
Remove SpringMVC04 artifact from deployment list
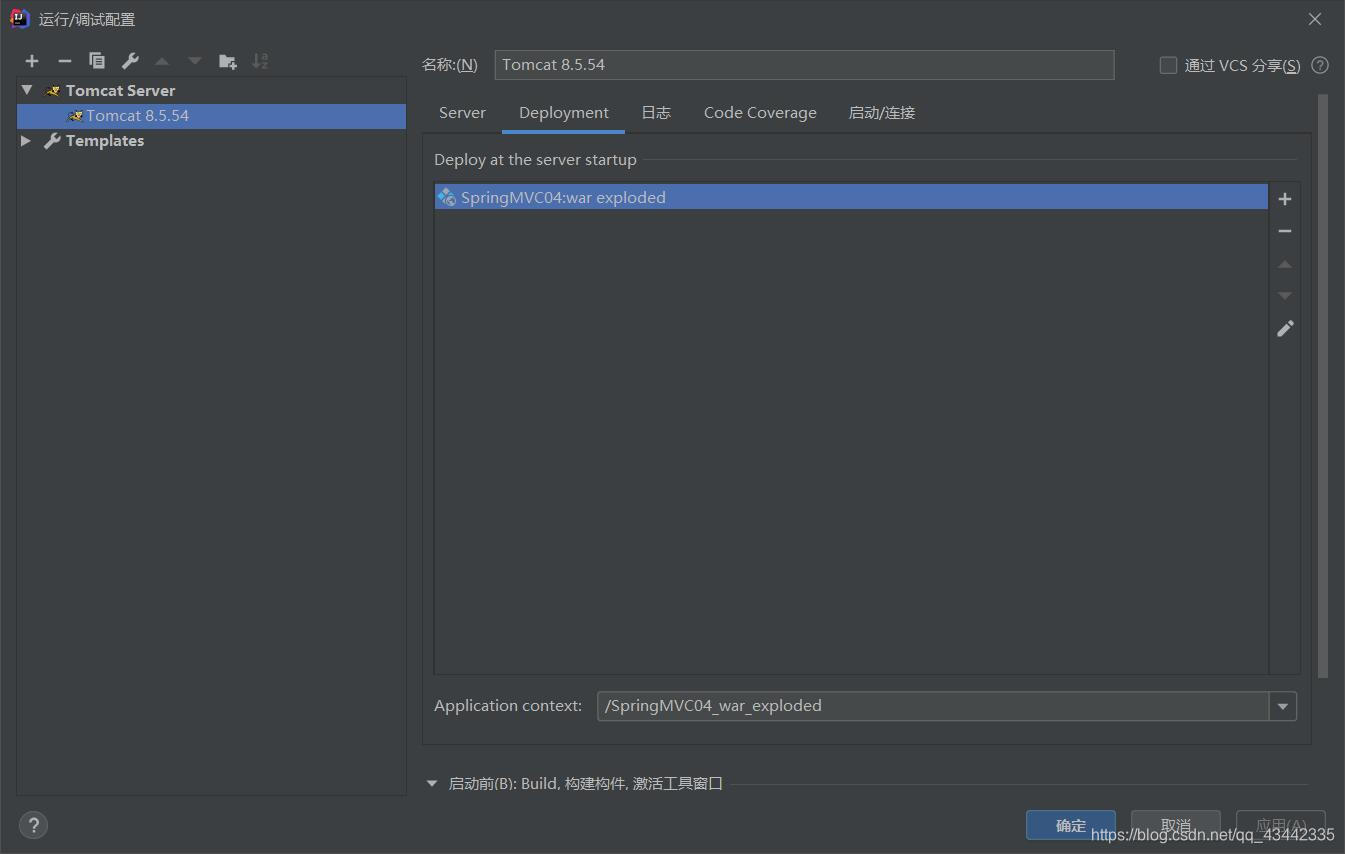pos(1285,231)
